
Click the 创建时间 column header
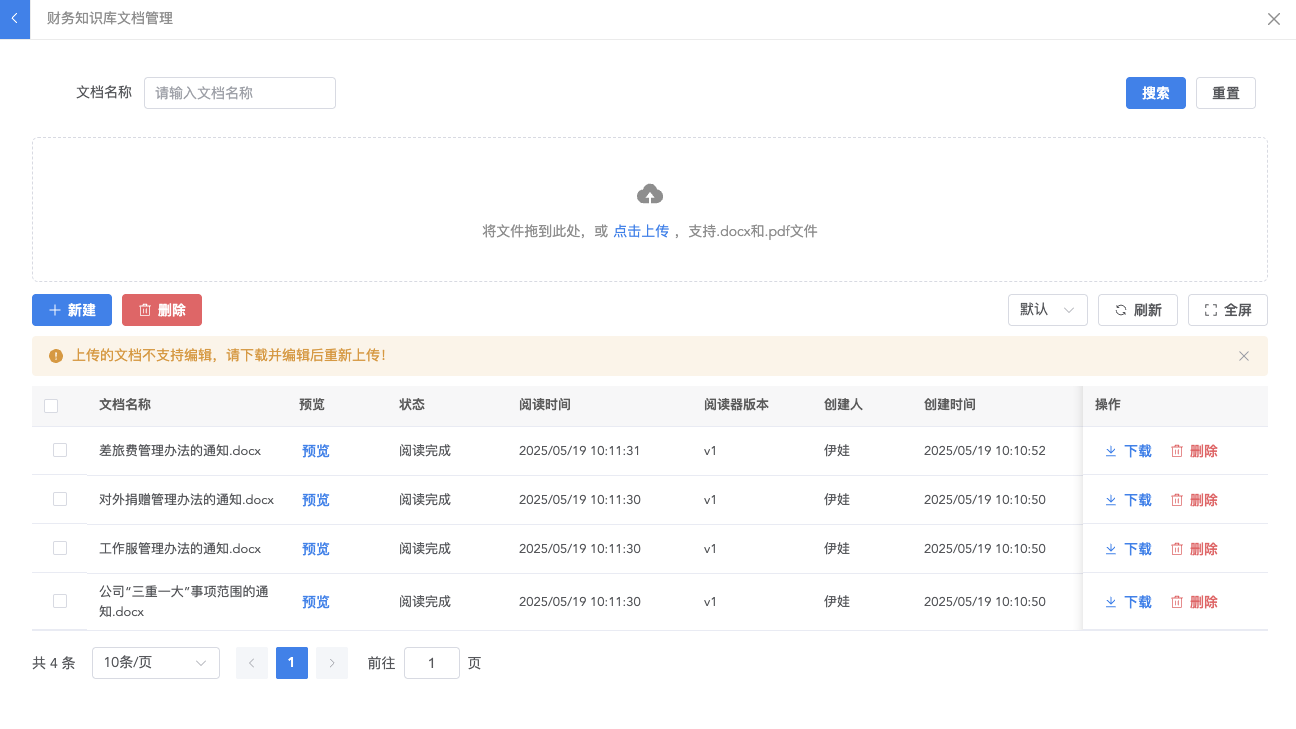point(950,405)
